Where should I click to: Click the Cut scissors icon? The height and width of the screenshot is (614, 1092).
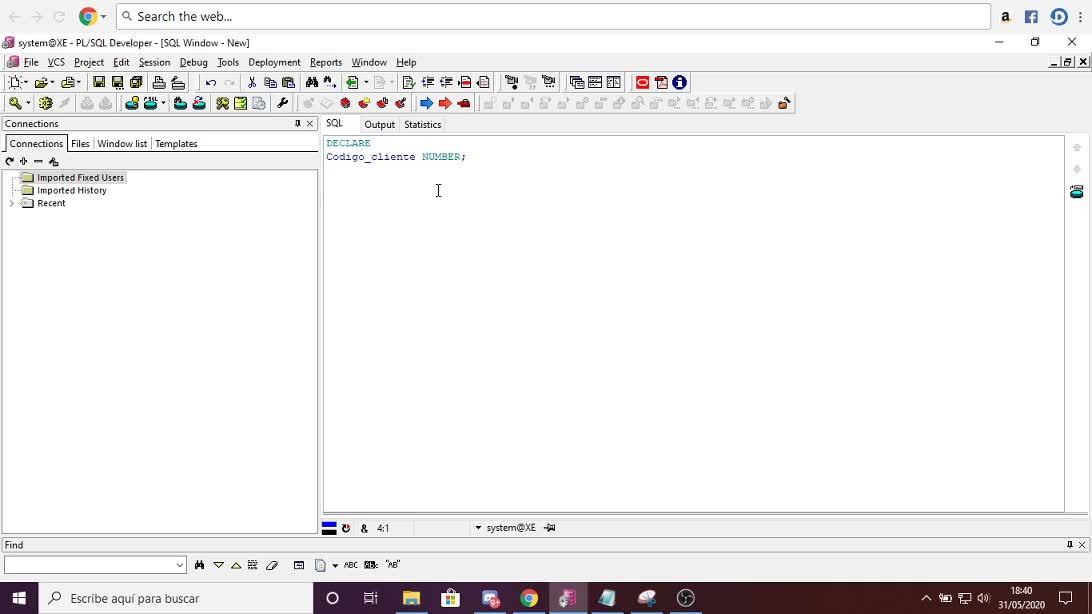click(251, 83)
